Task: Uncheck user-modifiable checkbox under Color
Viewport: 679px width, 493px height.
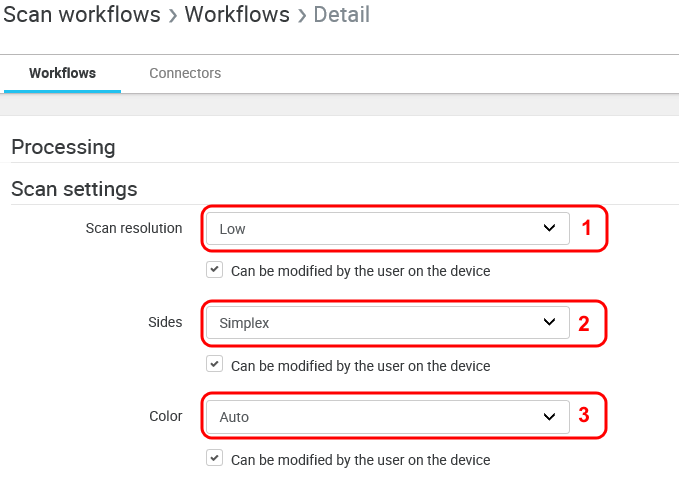Action: pyautogui.click(x=214, y=459)
